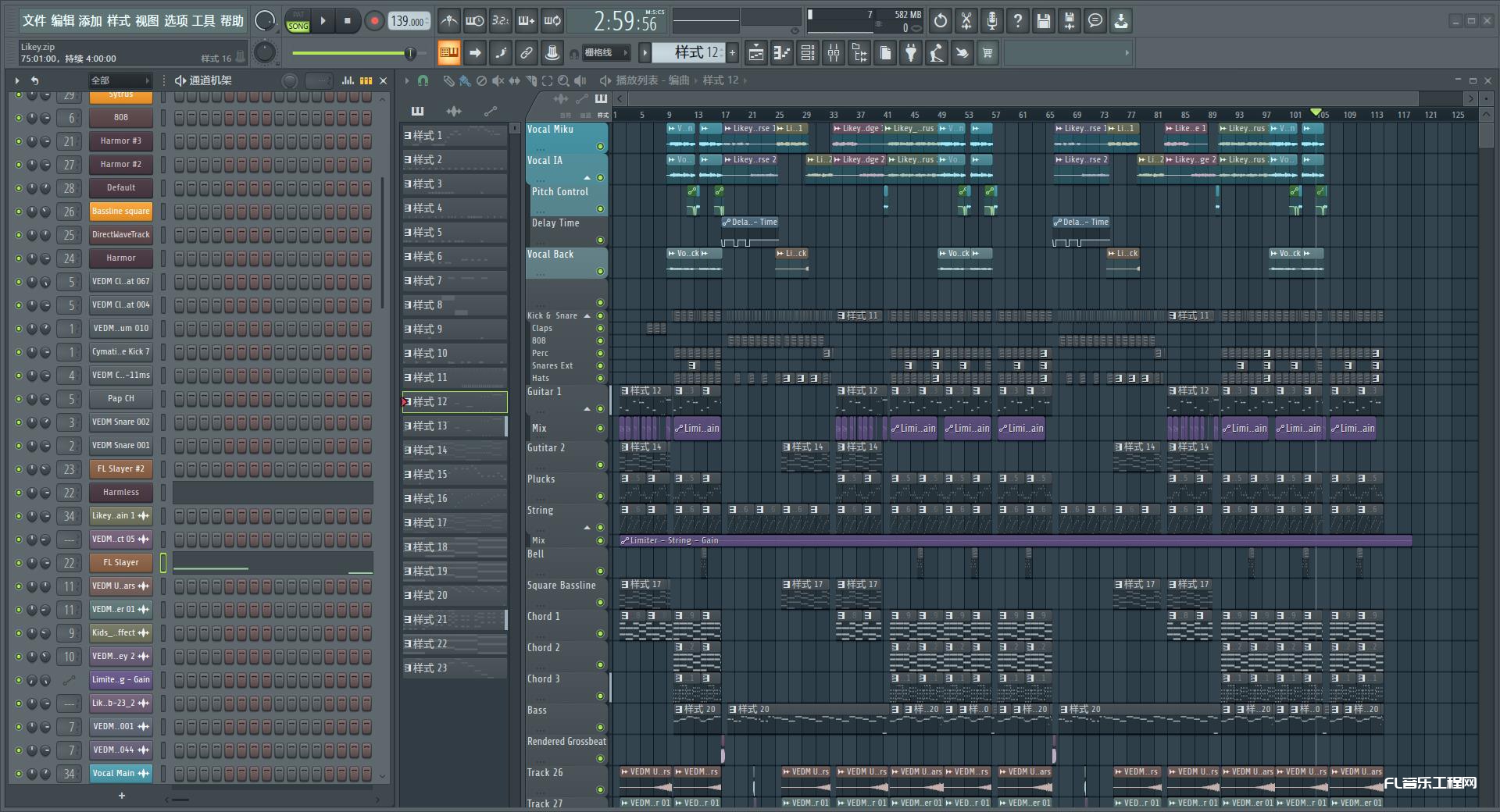This screenshot has width=1500, height=812.
Task: Toggle the auto-scroll arrow icon
Action: [474, 53]
